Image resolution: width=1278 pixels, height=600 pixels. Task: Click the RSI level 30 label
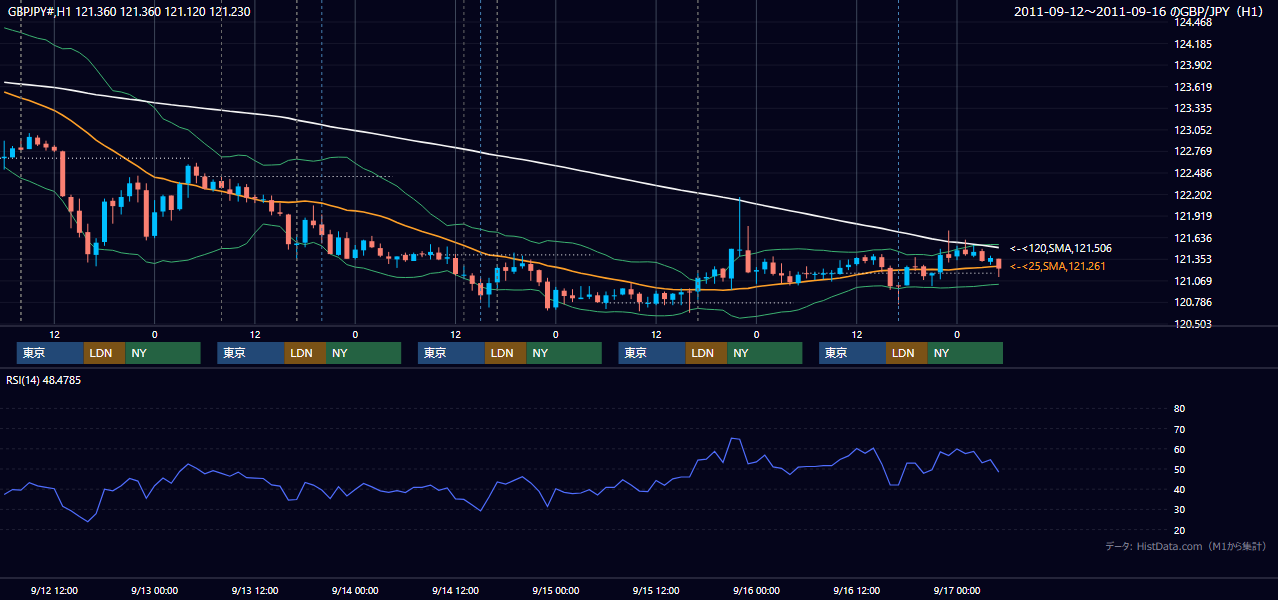pos(1179,510)
